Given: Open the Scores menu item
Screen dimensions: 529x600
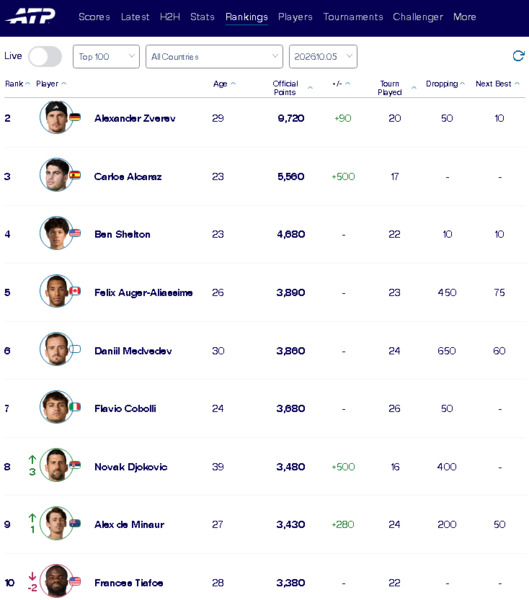Looking at the screenshot, I should click(94, 17).
